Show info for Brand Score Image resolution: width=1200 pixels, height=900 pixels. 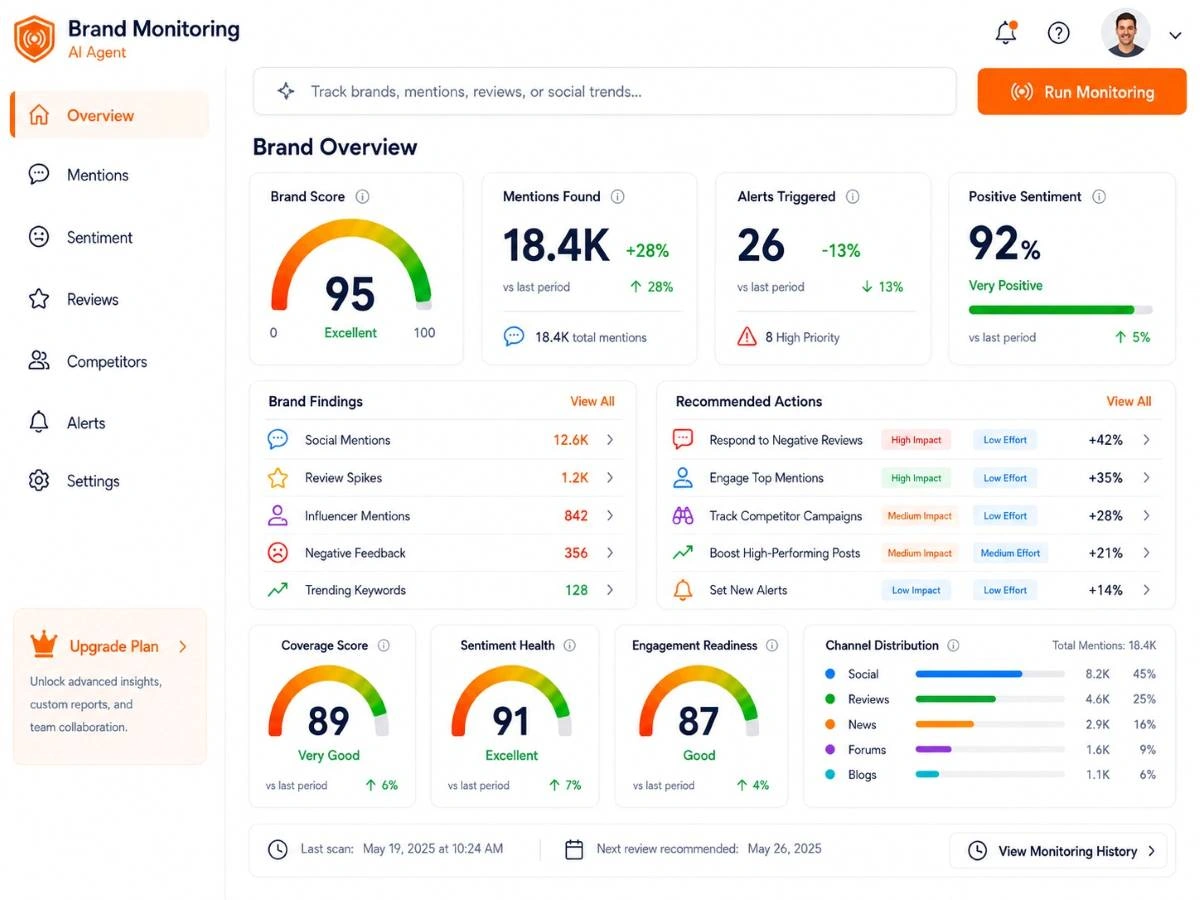[362, 197]
